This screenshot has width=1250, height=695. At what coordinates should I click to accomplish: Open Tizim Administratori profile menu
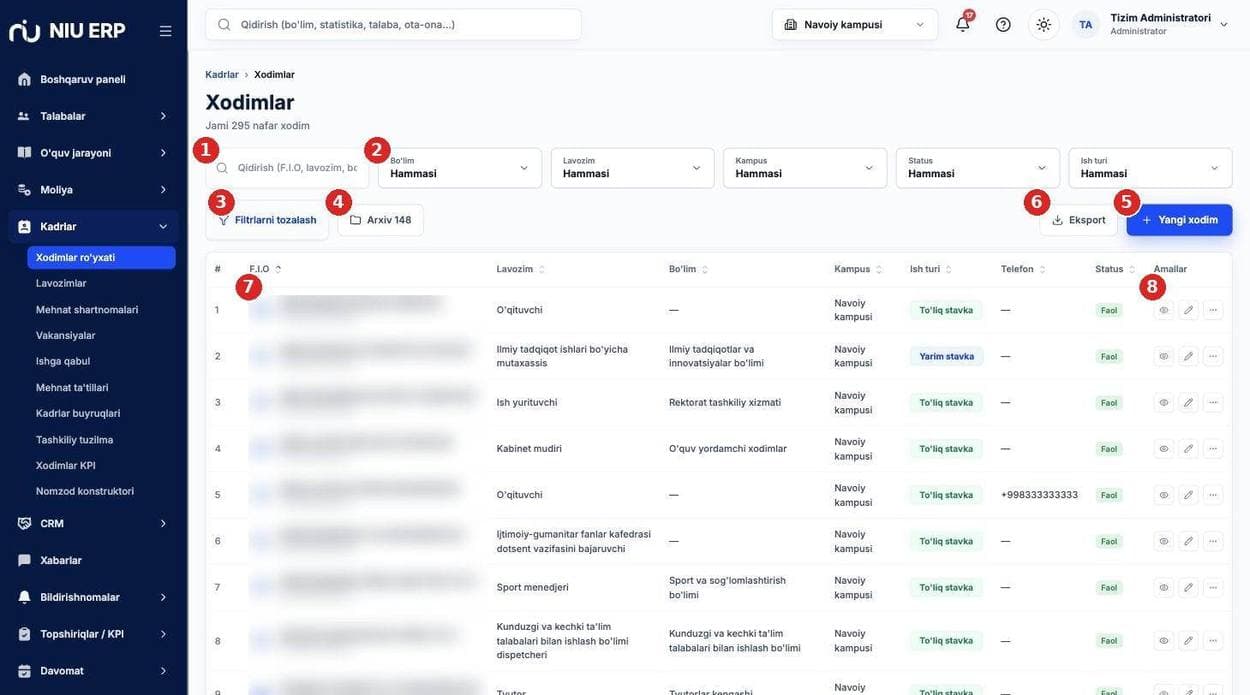click(x=1150, y=24)
